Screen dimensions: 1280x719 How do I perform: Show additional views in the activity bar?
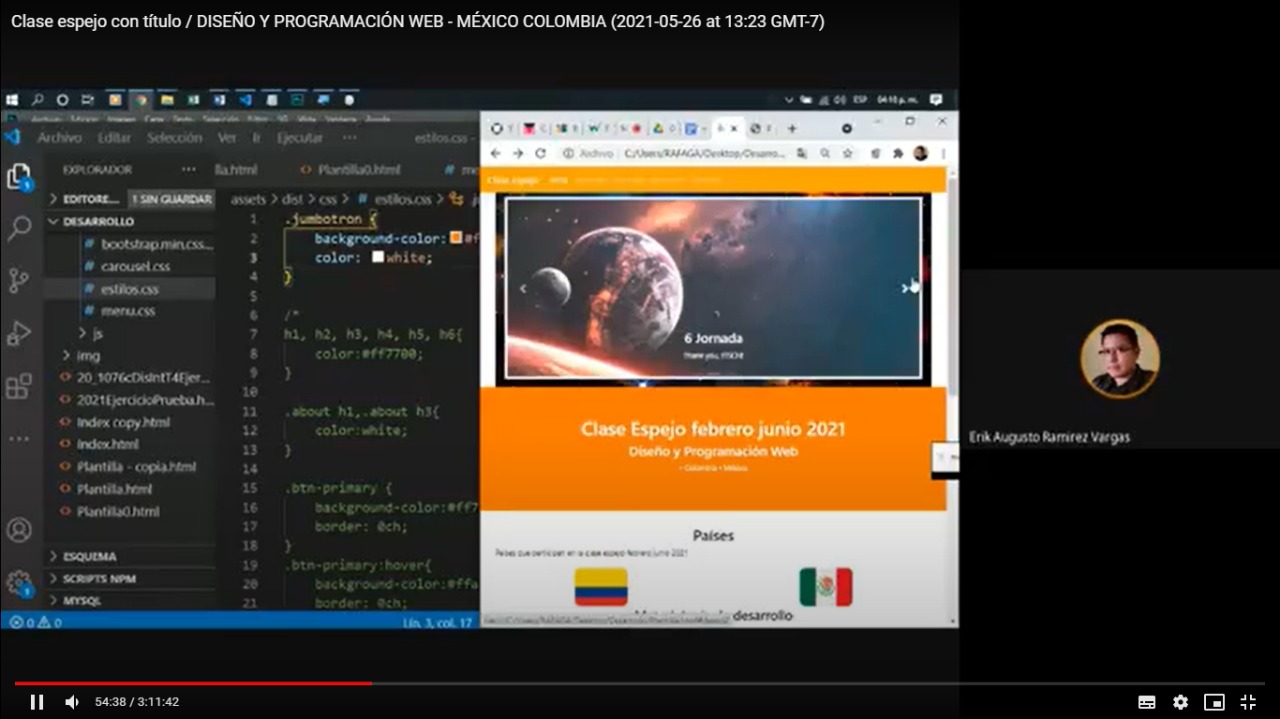pos(19,438)
